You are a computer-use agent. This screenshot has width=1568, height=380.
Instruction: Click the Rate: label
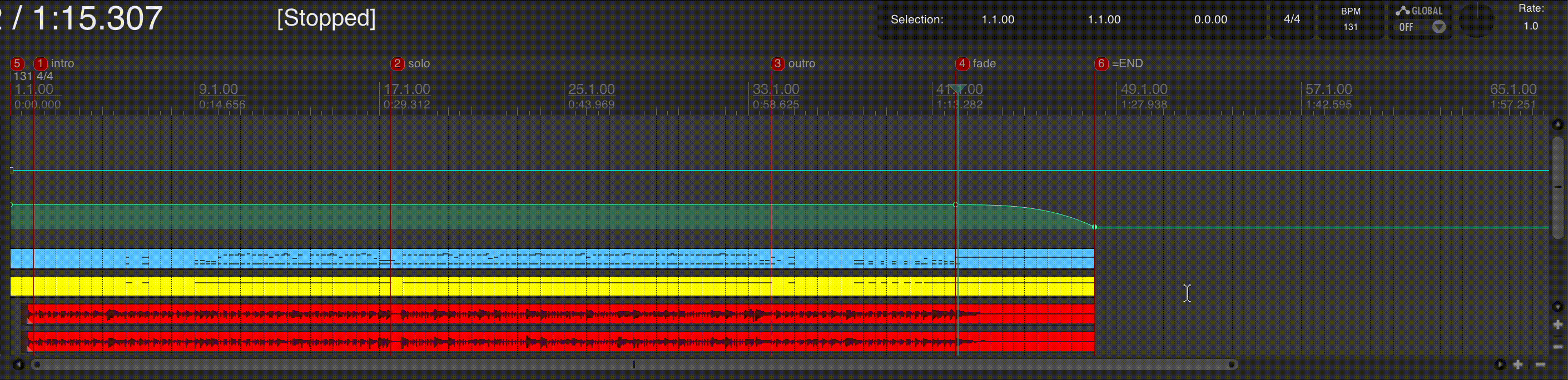coord(1531,8)
